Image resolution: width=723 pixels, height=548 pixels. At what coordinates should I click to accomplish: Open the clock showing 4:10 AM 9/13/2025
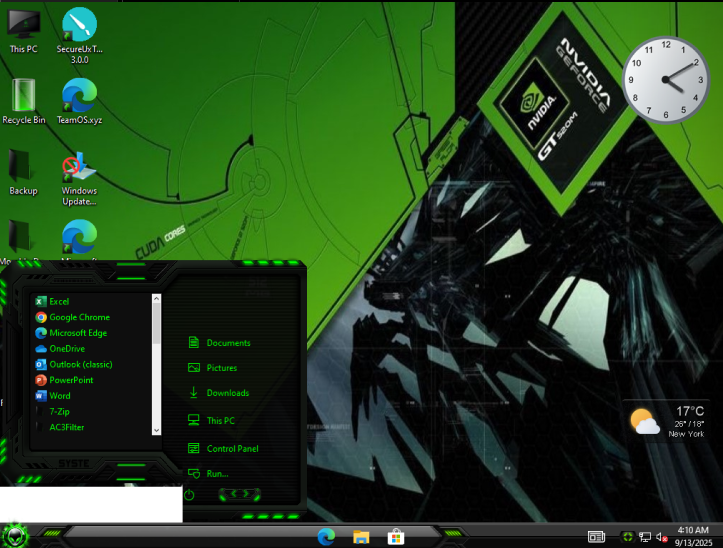693,536
